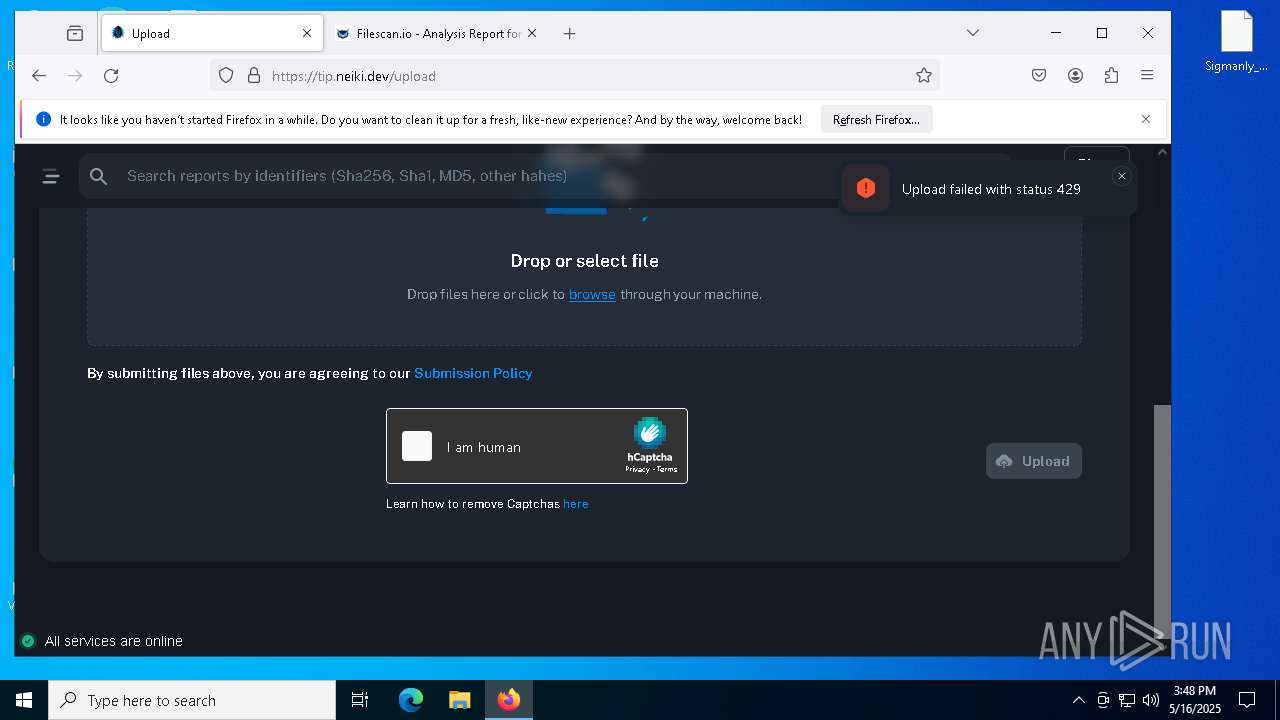Image resolution: width=1280 pixels, height=720 pixels.
Task: Click the Refresh Firefox button
Action: pyautogui.click(x=876, y=119)
